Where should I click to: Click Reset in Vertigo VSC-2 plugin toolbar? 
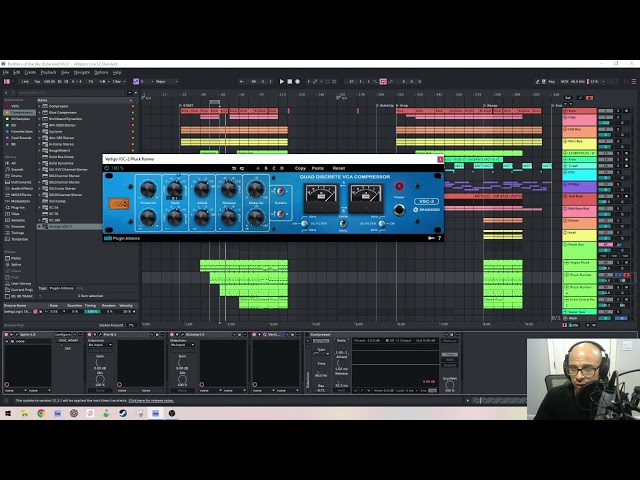[339, 168]
